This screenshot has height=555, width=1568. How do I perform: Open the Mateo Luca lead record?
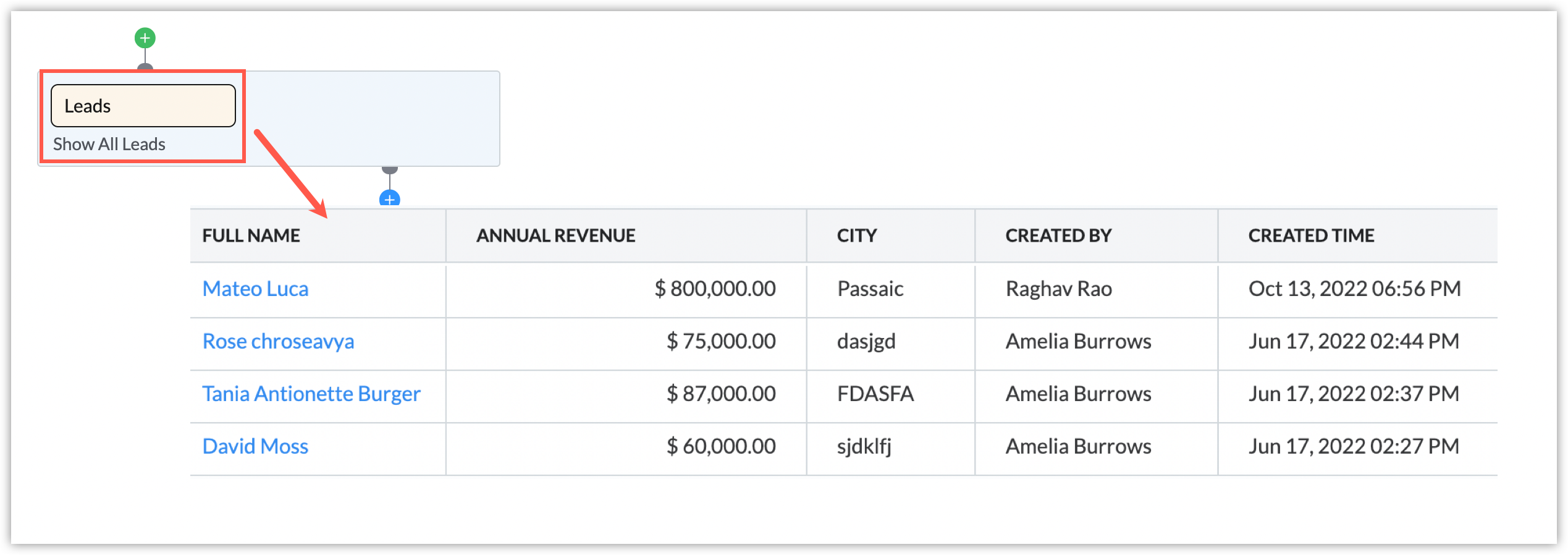tap(255, 289)
